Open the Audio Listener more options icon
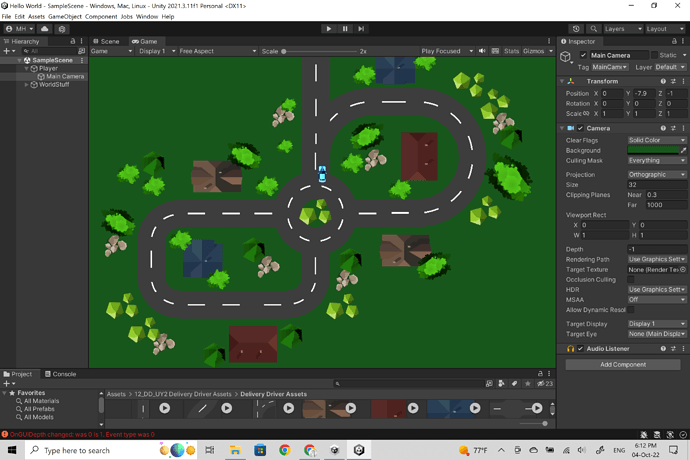Image resolution: width=690 pixels, height=460 pixels. point(683,349)
